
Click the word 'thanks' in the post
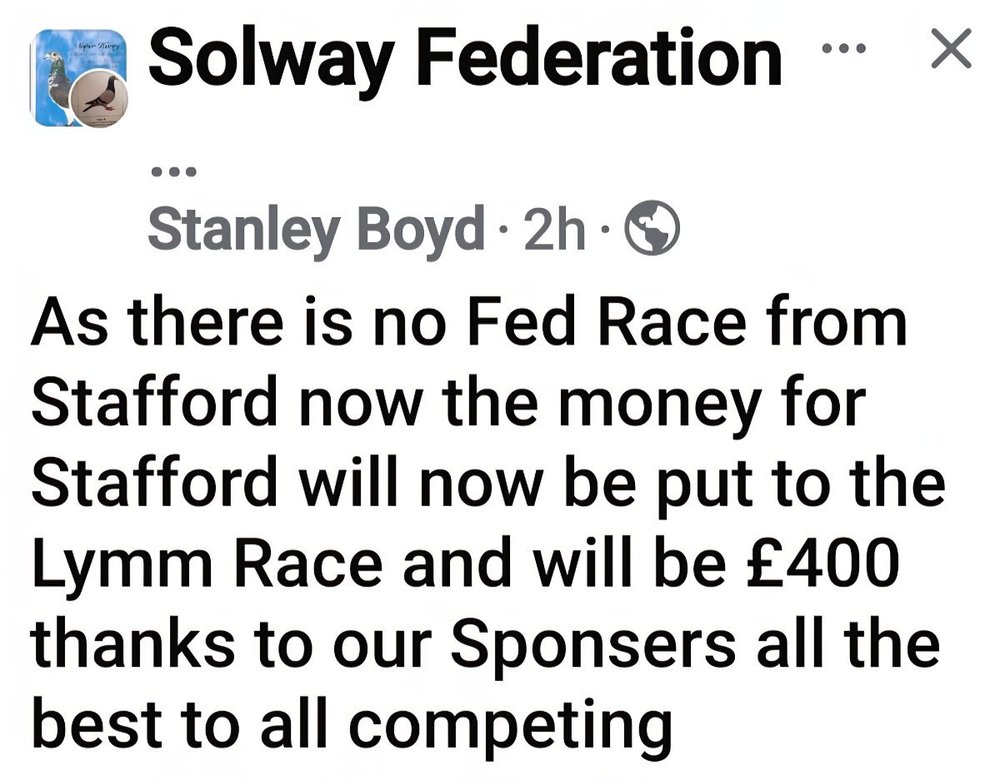[x=131, y=643]
